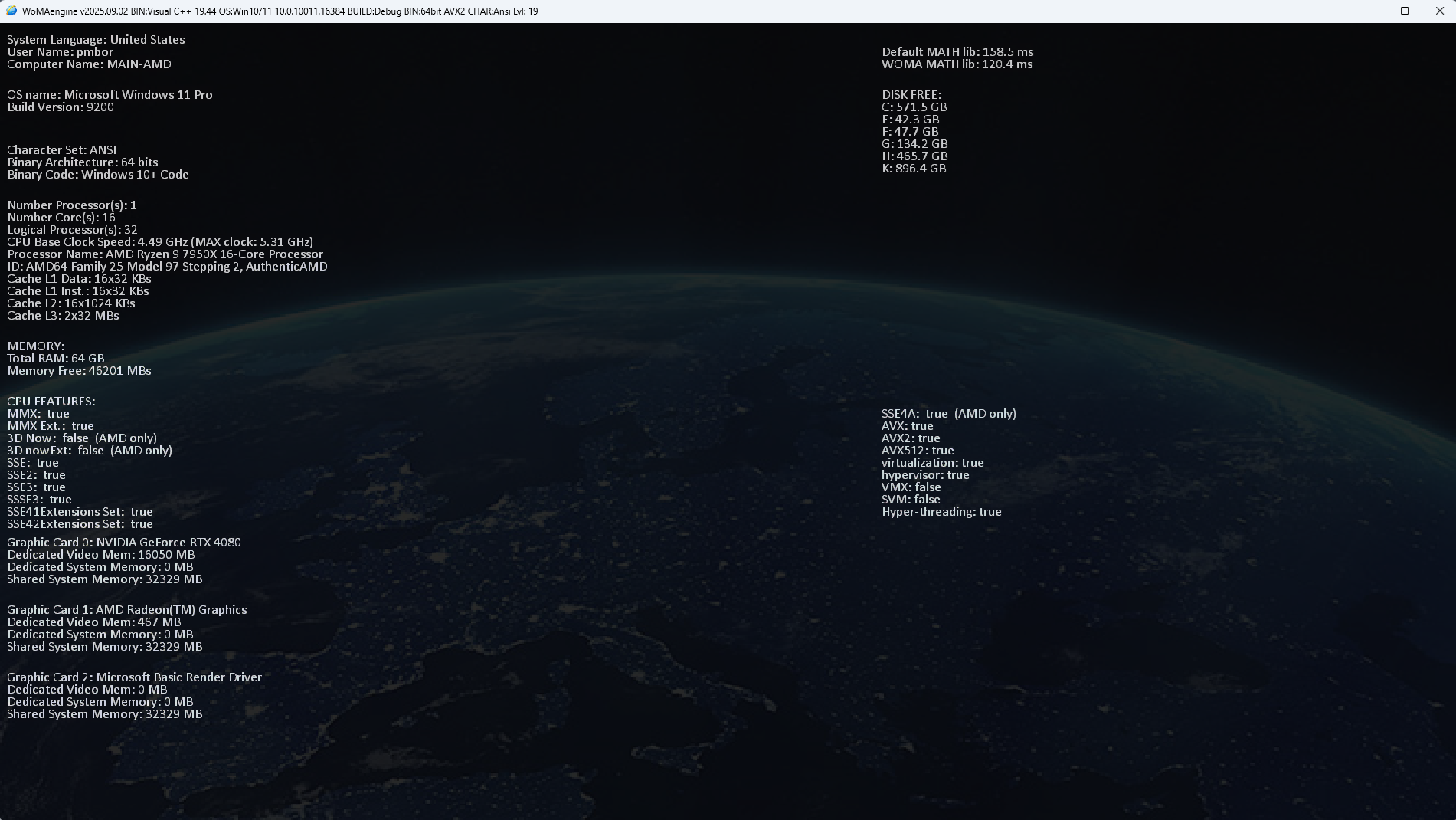1456x820 pixels.
Task: Click 'AVX: true' line
Action: pyautogui.click(x=908, y=426)
